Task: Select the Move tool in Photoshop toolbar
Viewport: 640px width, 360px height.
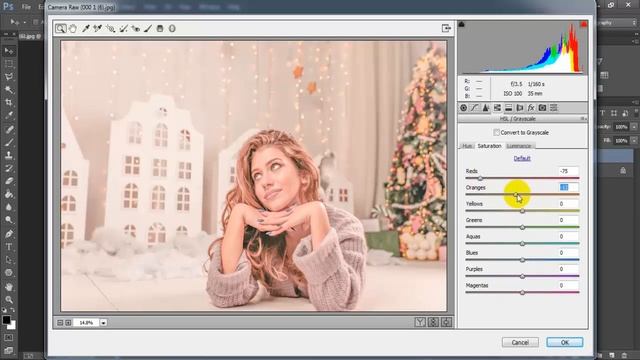Action: (9, 51)
